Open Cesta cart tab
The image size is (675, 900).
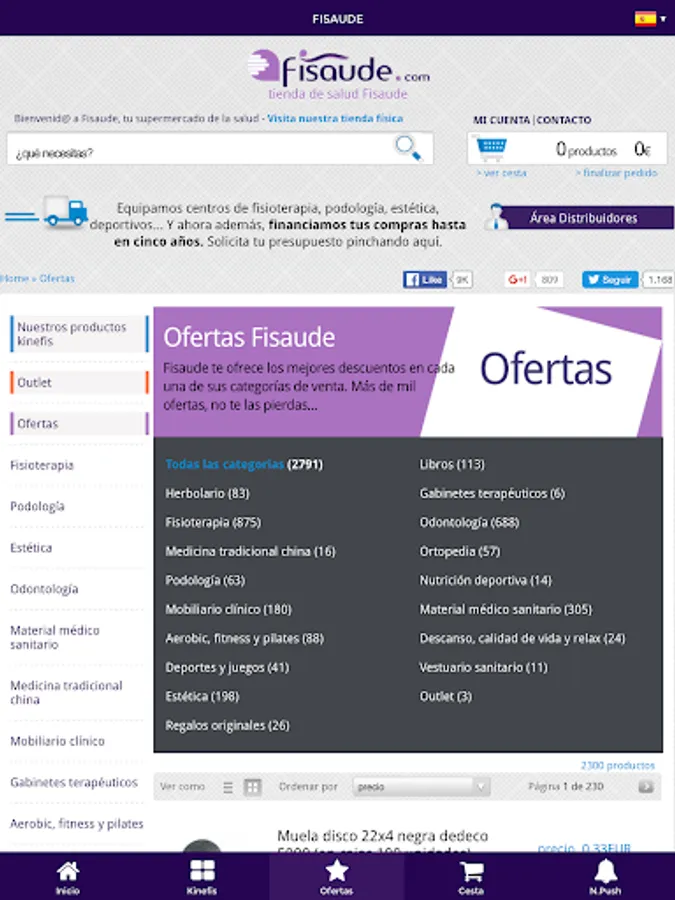(471, 876)
